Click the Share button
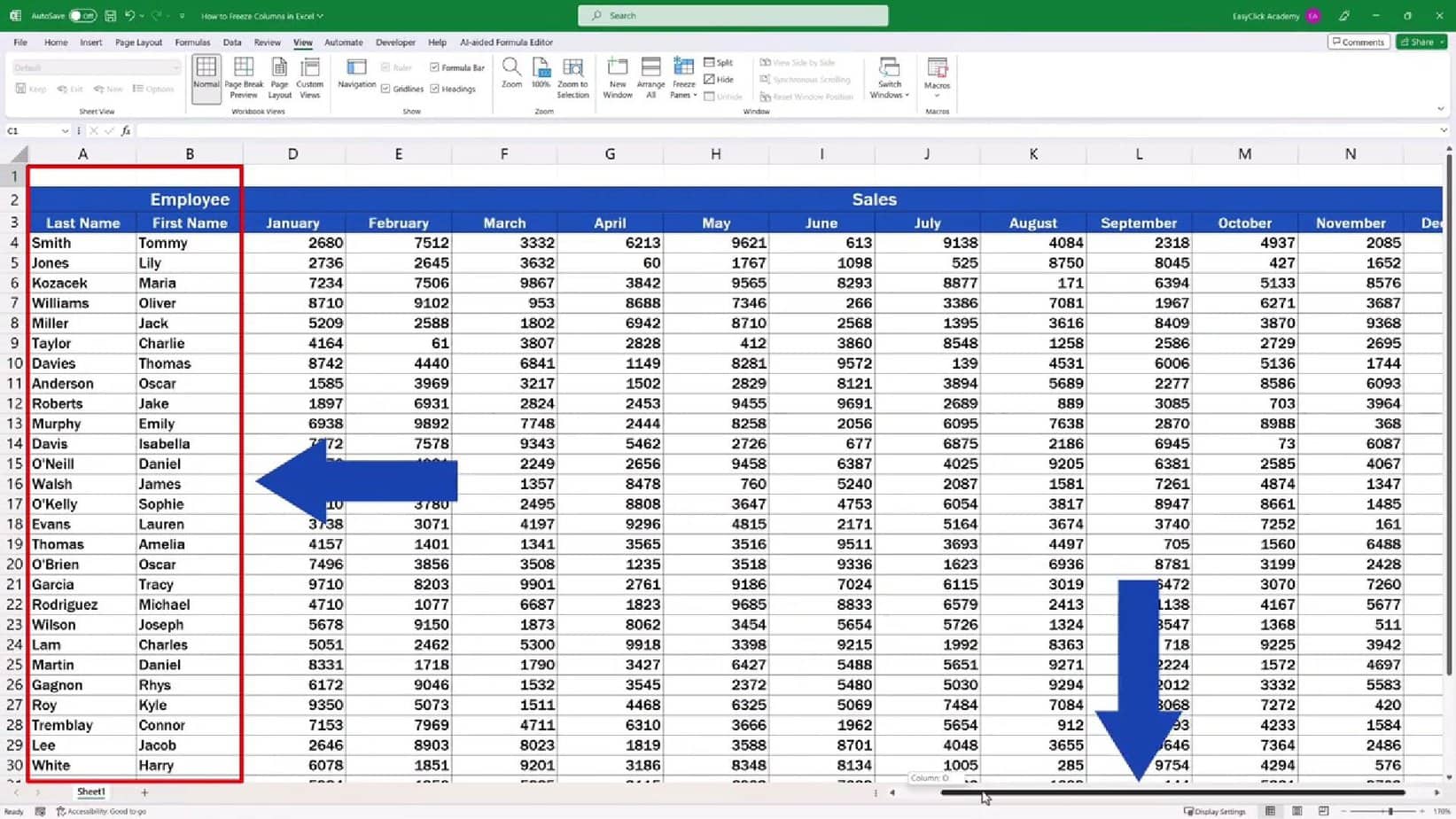 click(x=1421, y=42)
